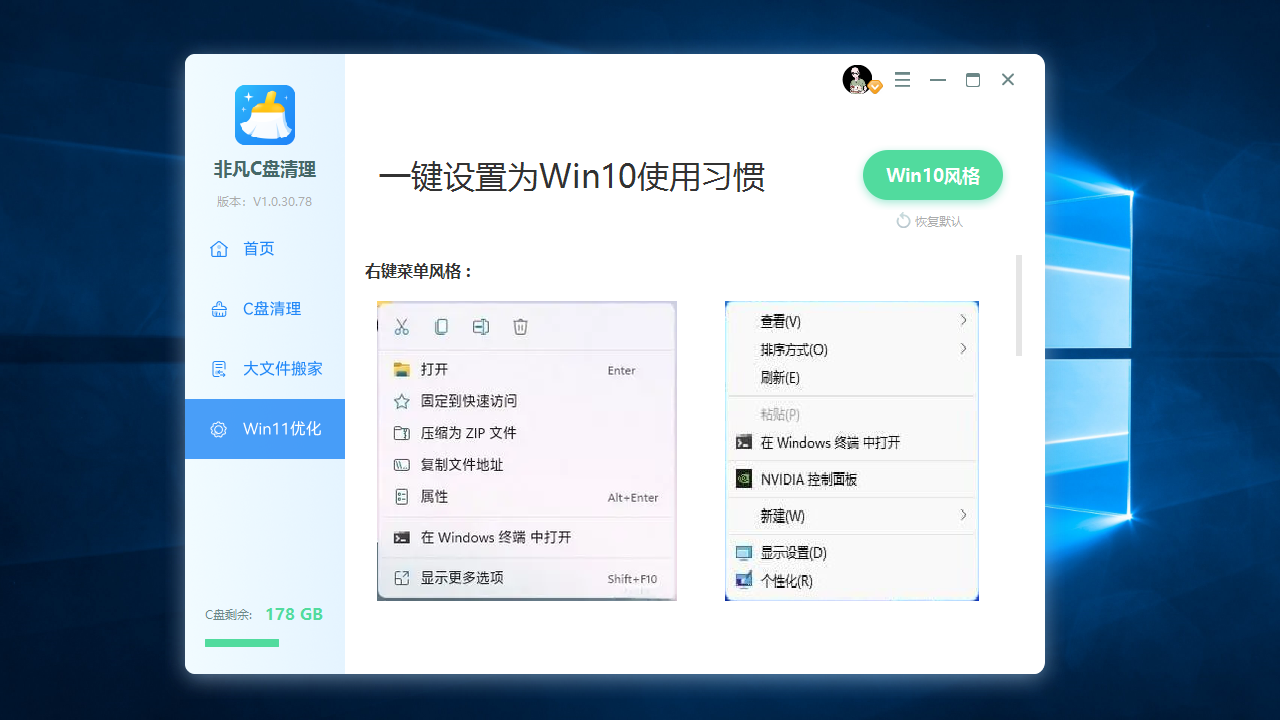Screen dimensions: 1280x720
Task: Click the trash delete icon in Win11 menu preview
Action: 520,327
